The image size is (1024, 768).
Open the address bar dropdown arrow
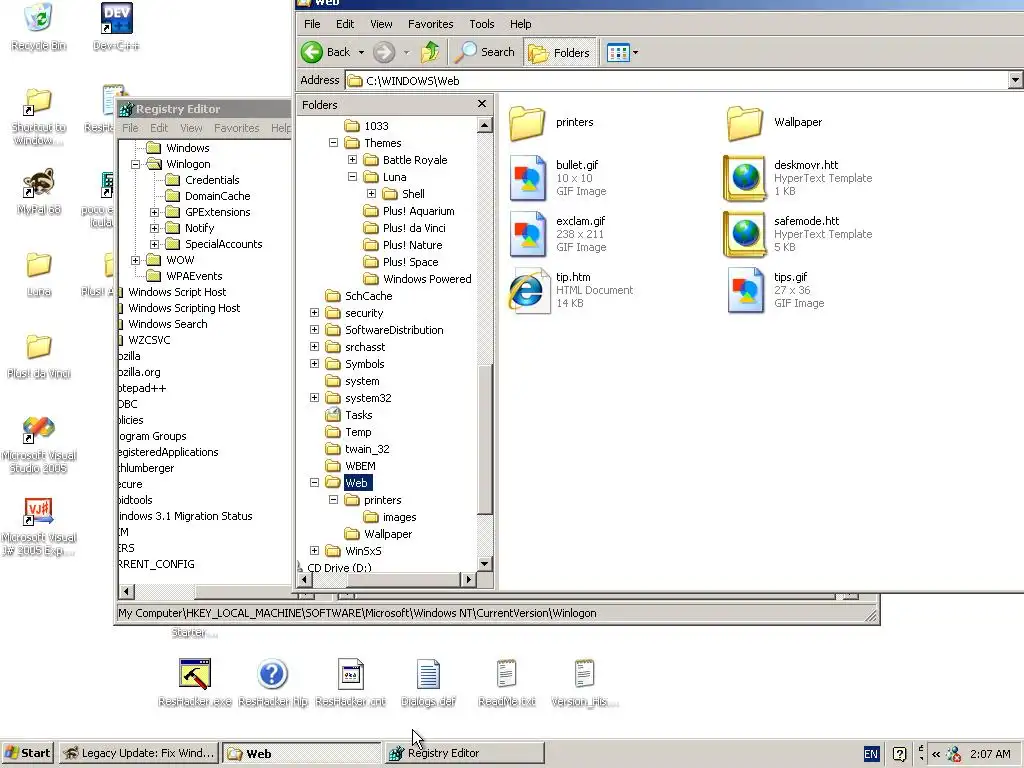pos(1015,80)
